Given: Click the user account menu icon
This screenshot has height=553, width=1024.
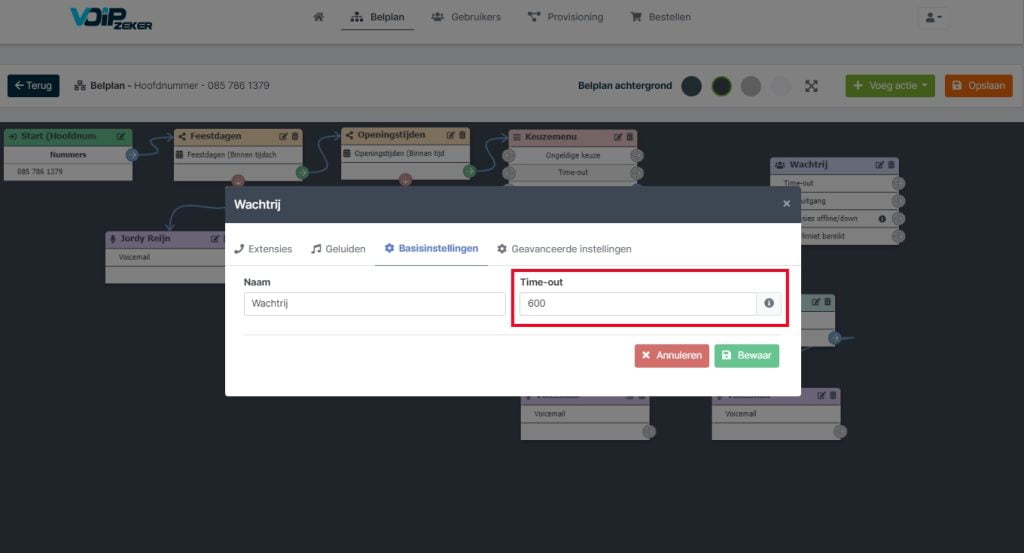Looking at the screenshot, I should [x=933, y=18].
